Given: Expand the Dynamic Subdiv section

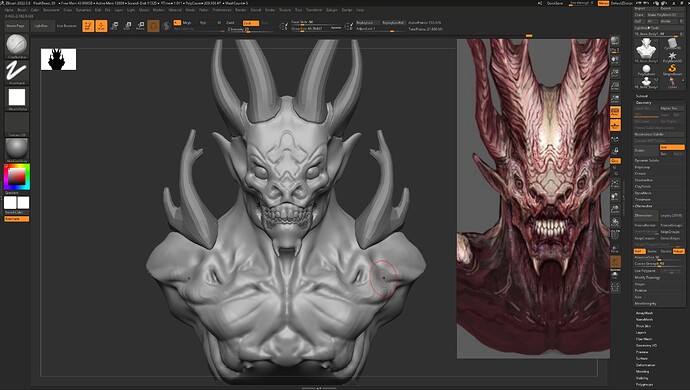Looking at the screenshot, I should (x=647, y=161).
